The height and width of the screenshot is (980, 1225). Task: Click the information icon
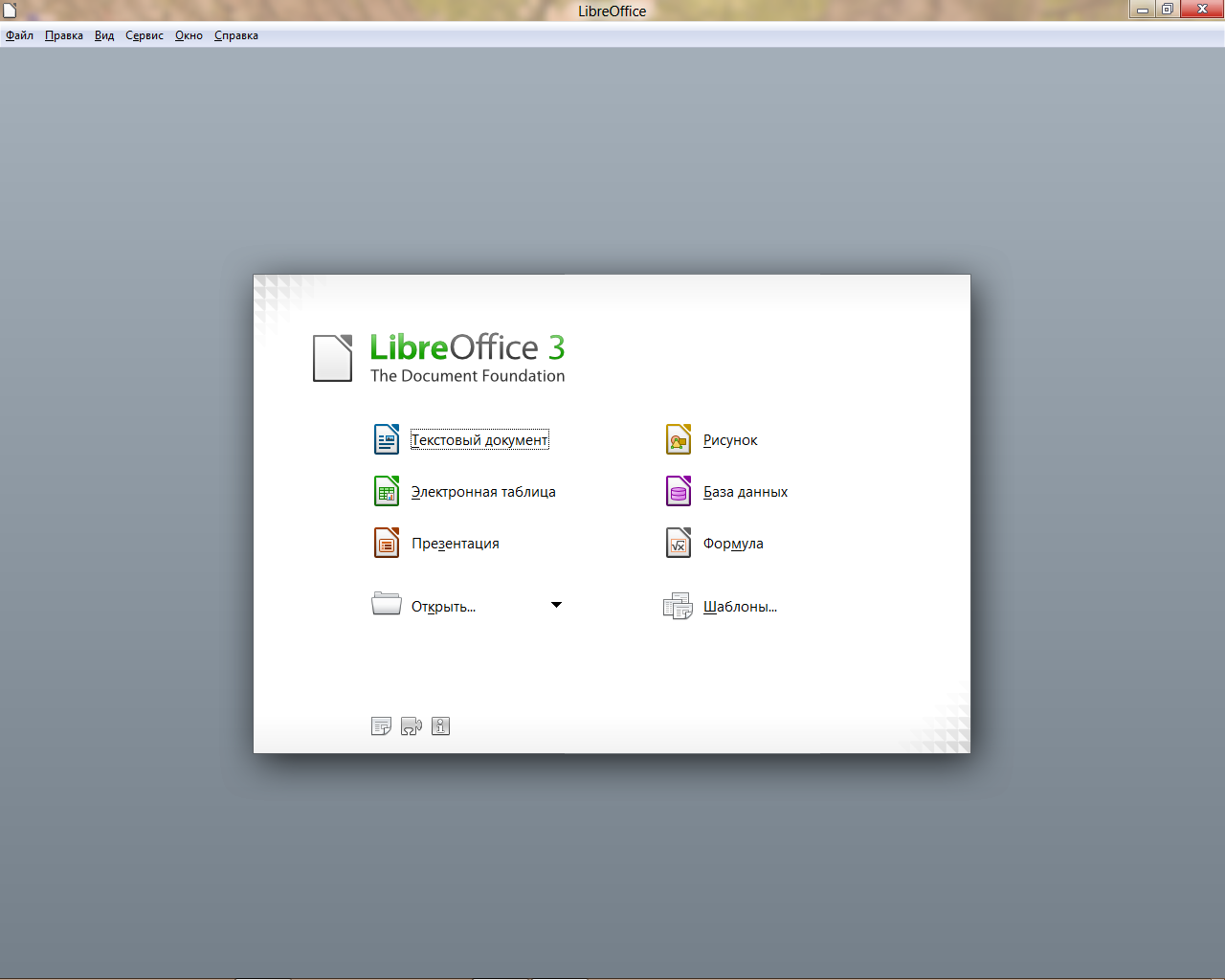[440, 726]
